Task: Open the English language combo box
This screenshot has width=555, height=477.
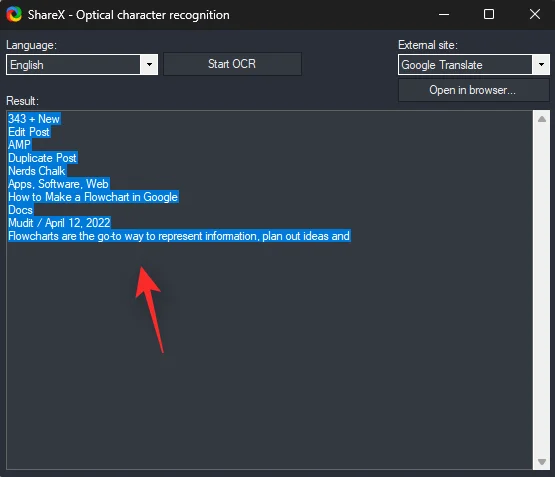Action: coord(82,64)
